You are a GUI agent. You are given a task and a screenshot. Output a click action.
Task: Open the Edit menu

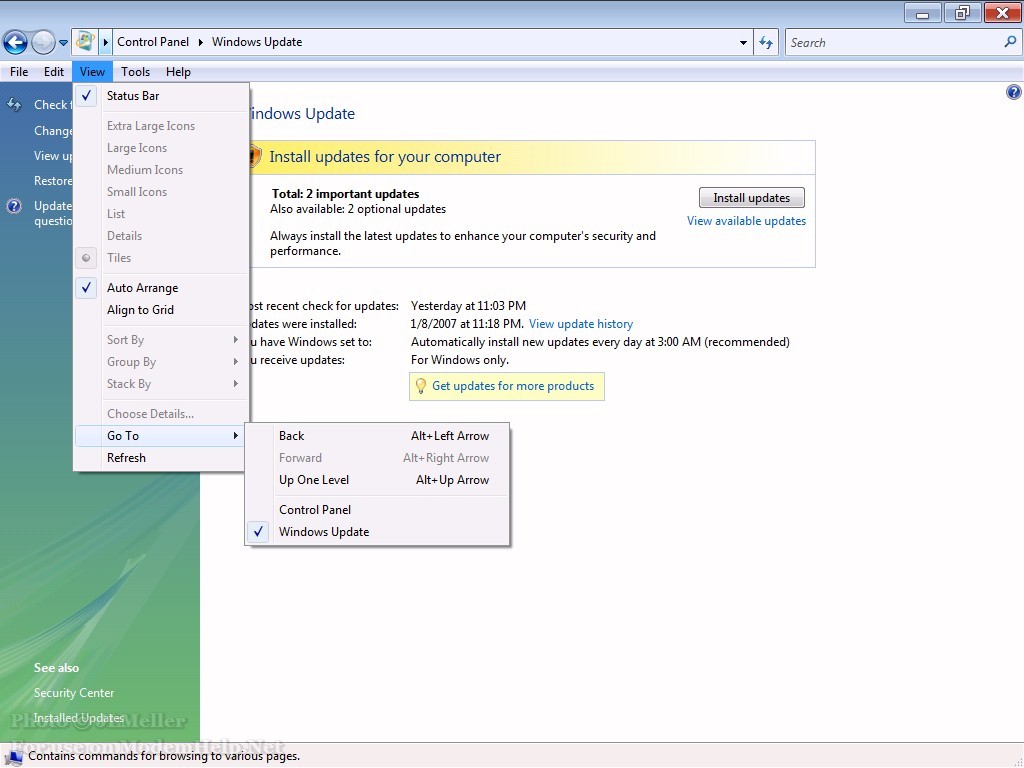(54, 72)
